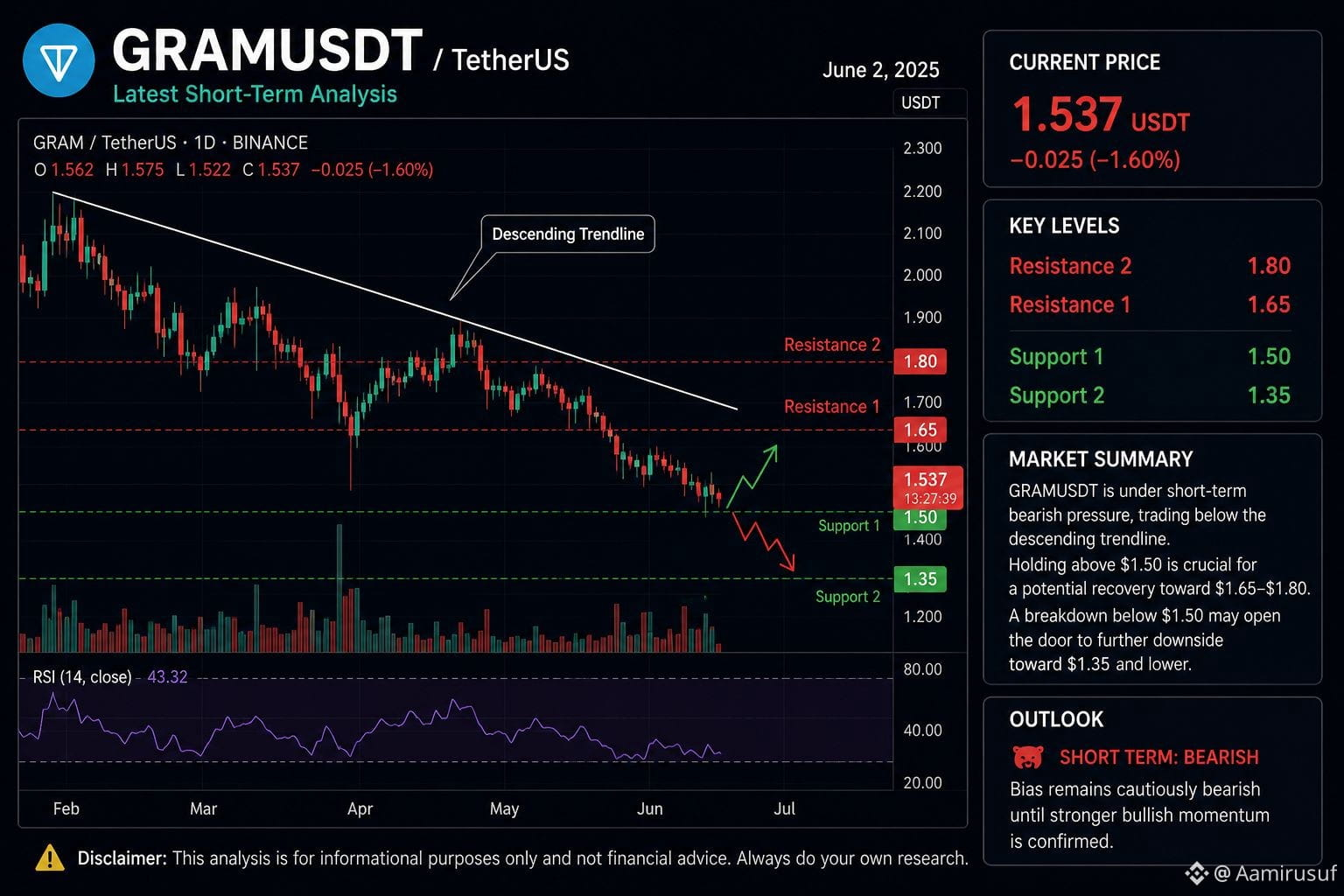
Task: Click the 1.537 current price tag with countdown
Action: (927, 487)
